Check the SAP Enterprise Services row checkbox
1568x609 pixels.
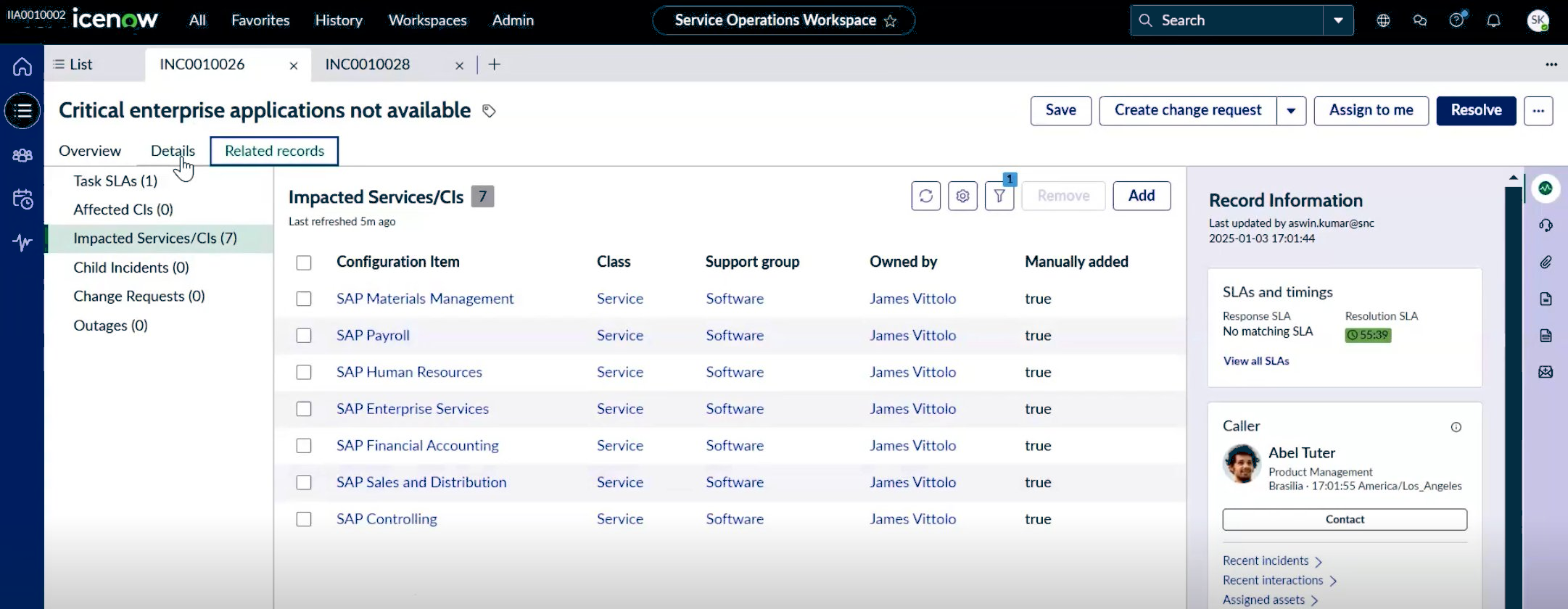304,409
